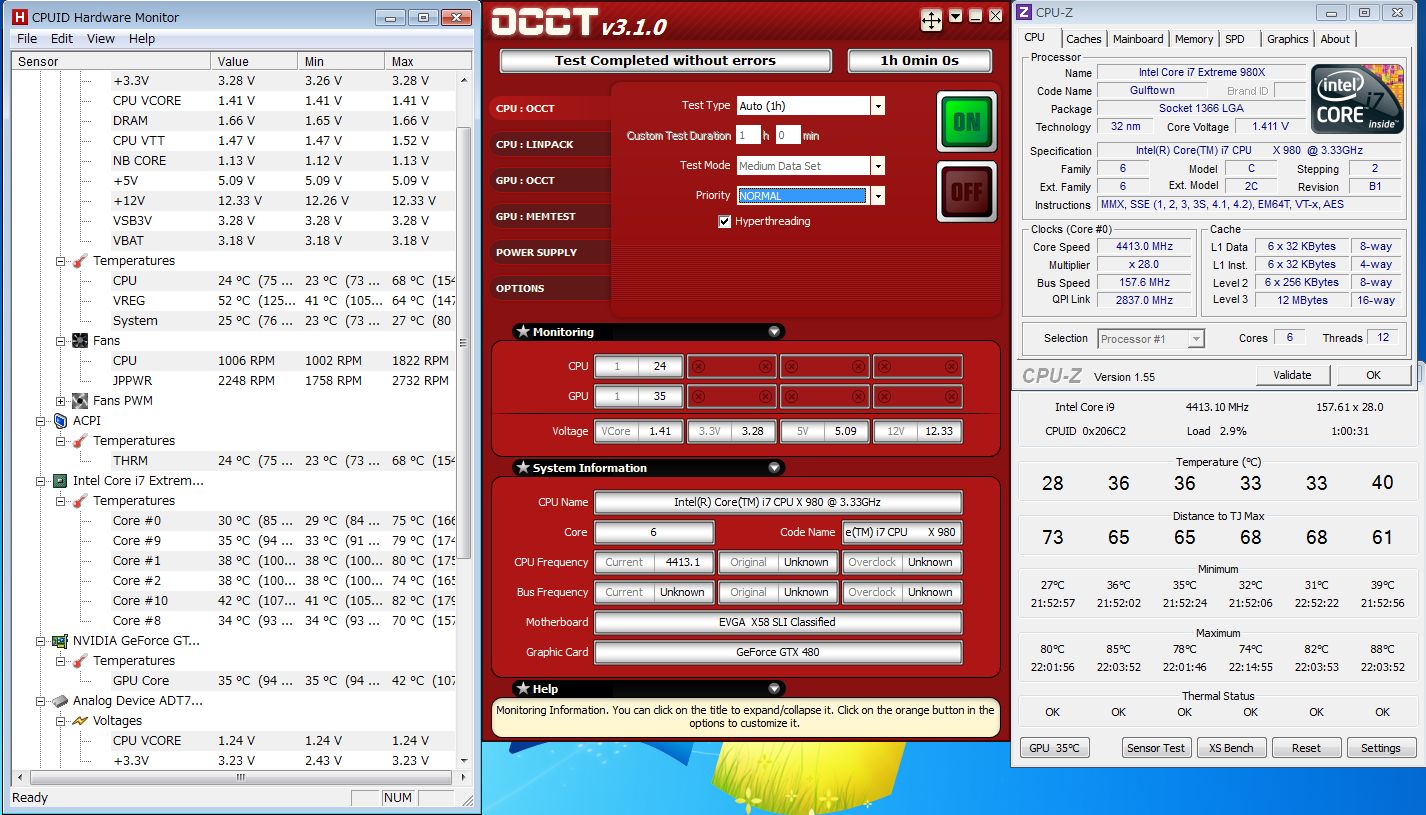Screen dimensions: 1426x815
Task: Click the Voltages icon under Analog Device
Action: click(80, 721)
